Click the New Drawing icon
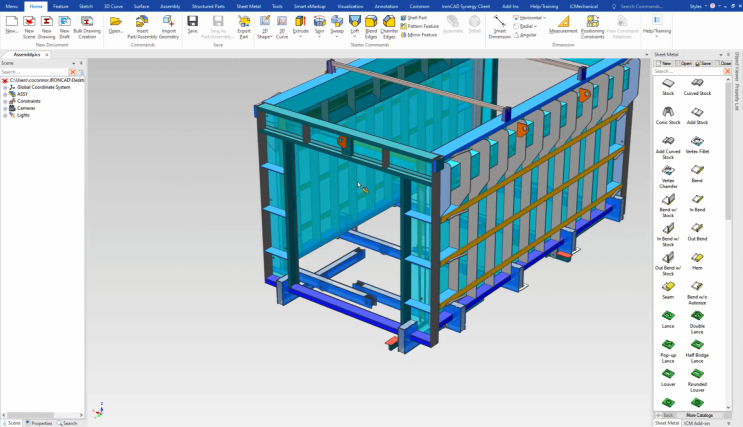The width and height of the screenshot is (743, 427). pos(46,27)
